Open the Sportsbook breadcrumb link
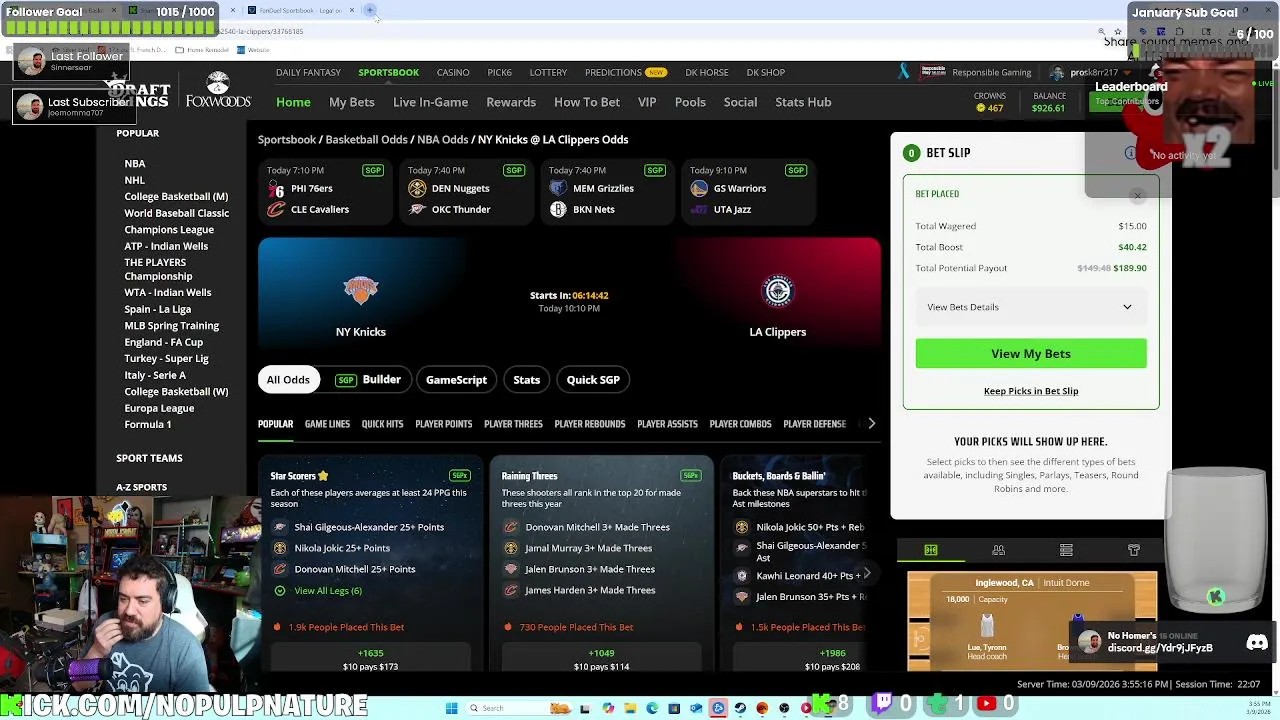This screenshot has height=720, width=1280. (x=287, y=140)
